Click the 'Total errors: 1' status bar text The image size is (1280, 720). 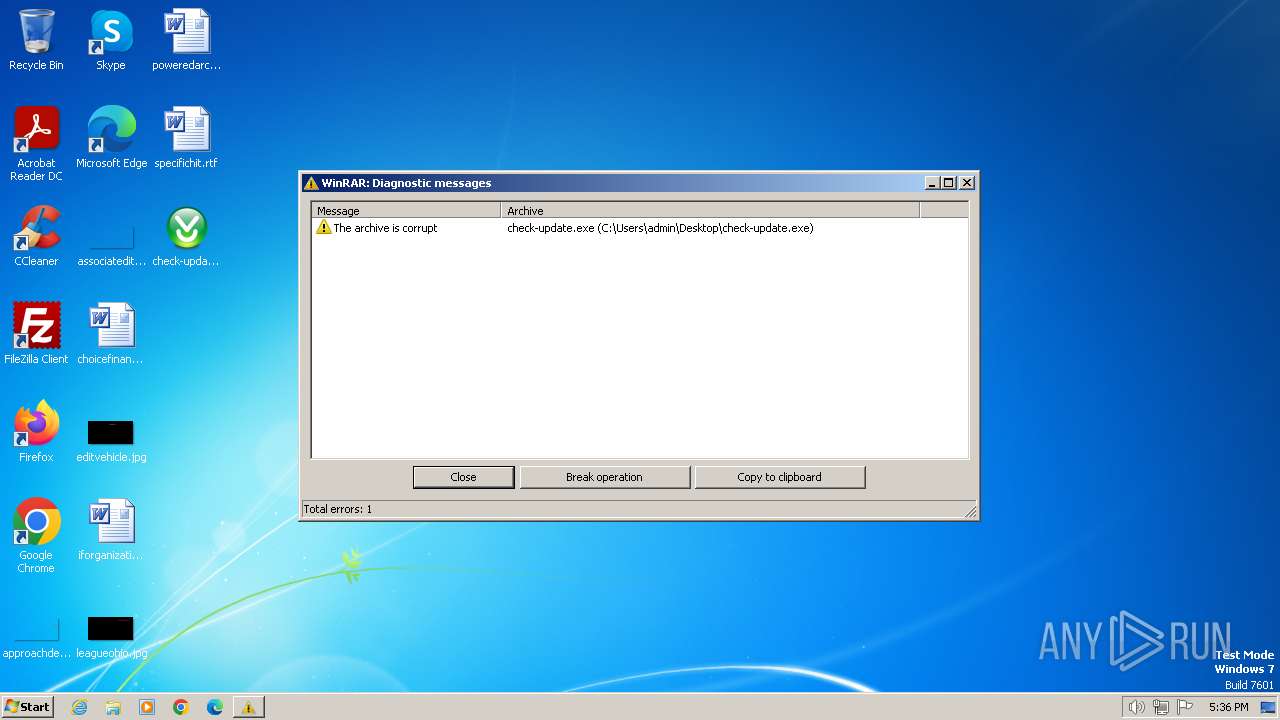click(338, 509)
